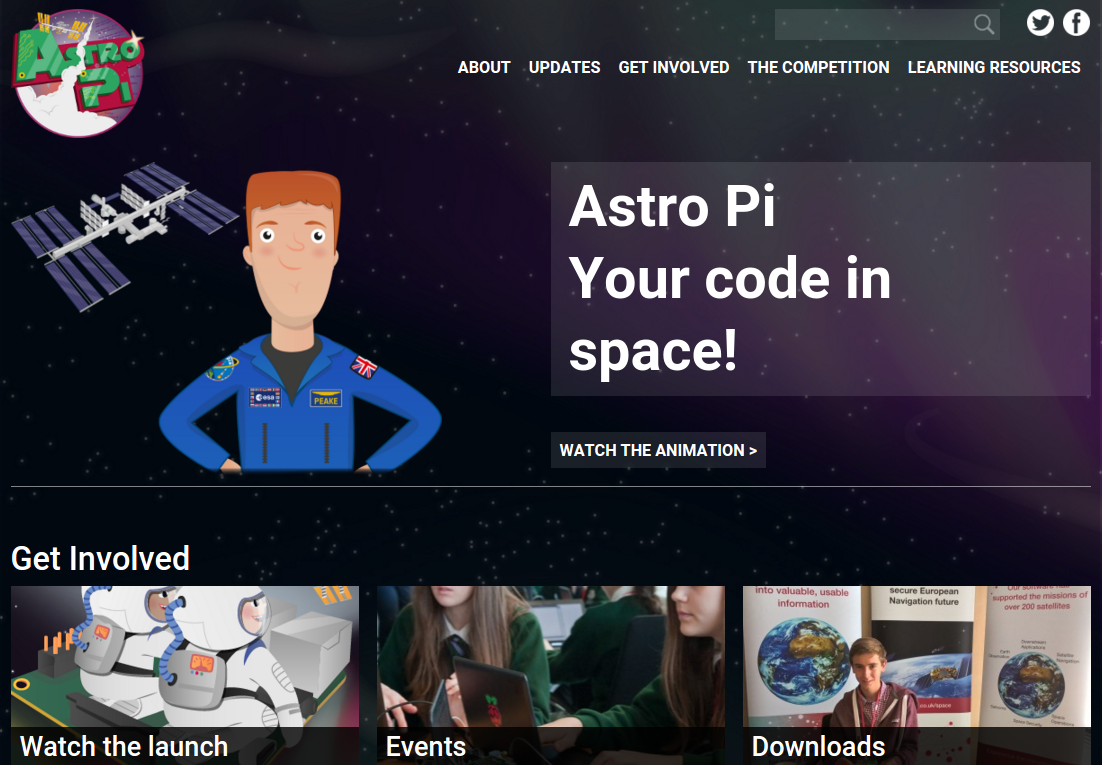Open the Updates menu item
Screen dimensions: 1102x765
564,68
